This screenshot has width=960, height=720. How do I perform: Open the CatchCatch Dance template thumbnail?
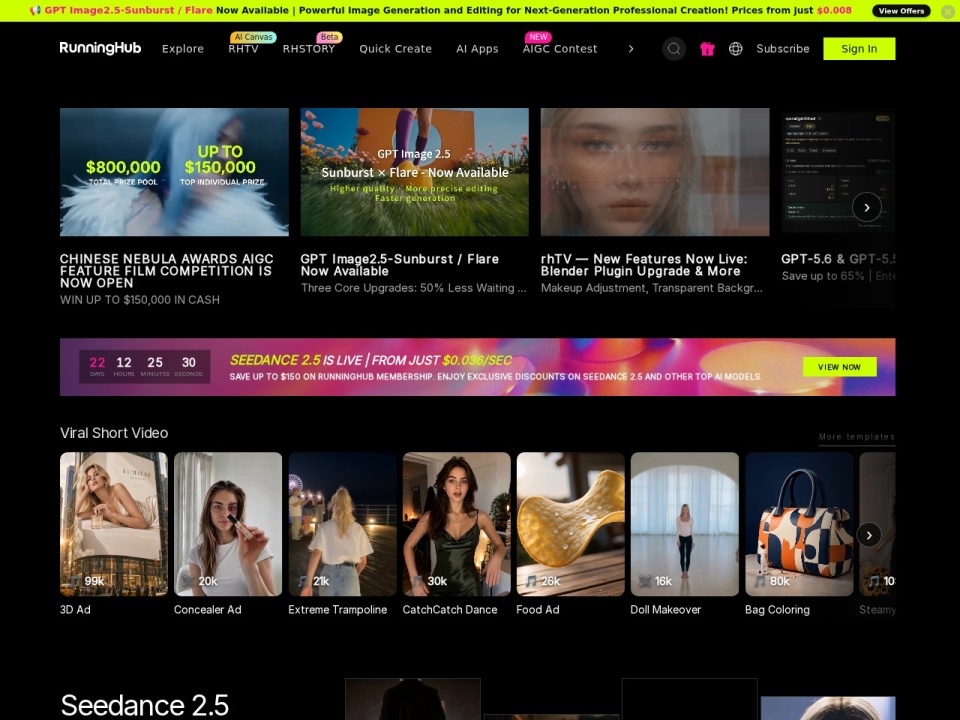pyautogui.click(x=456, y=524)
